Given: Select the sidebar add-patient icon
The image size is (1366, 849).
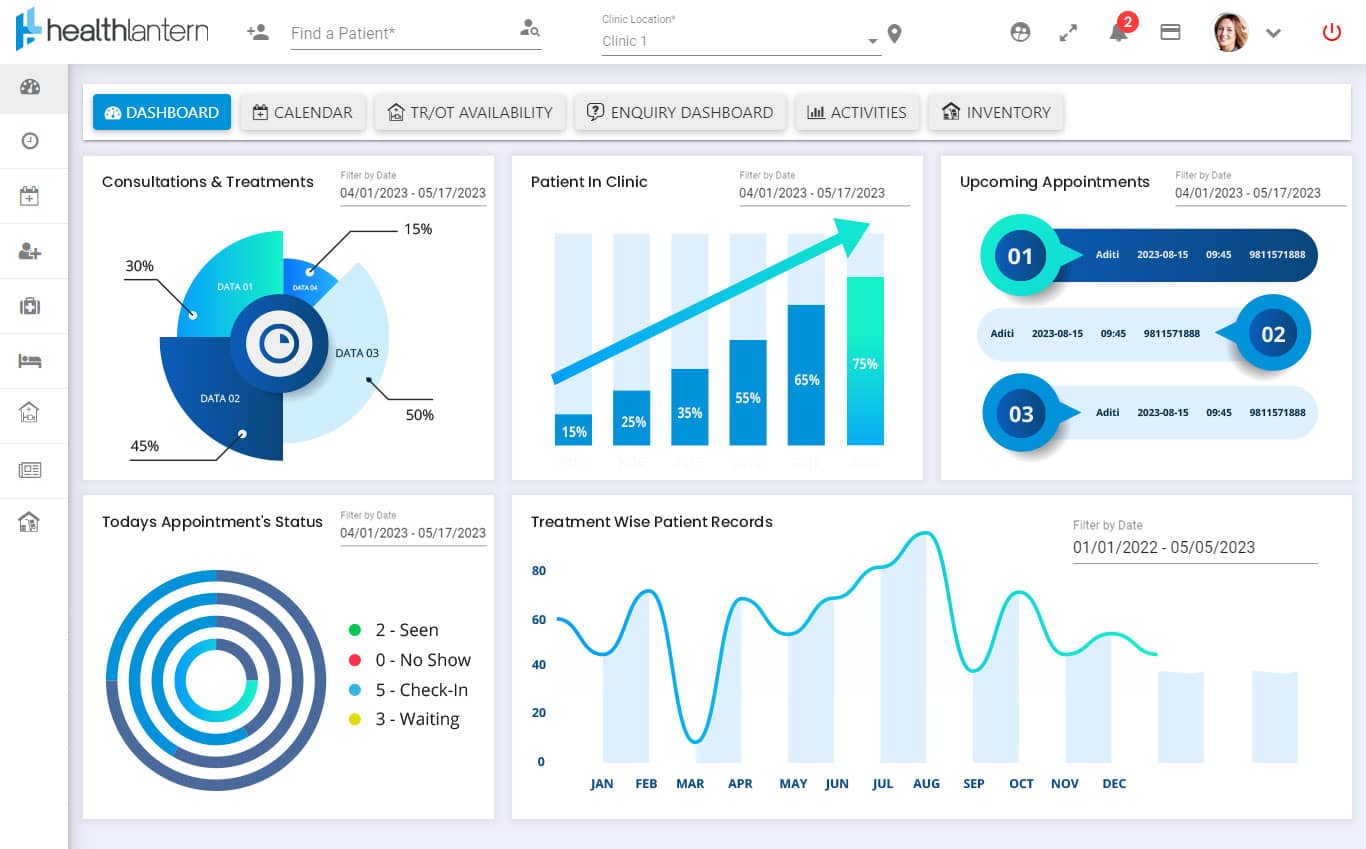Looking at the screenshot, I should tap(30, 252).
